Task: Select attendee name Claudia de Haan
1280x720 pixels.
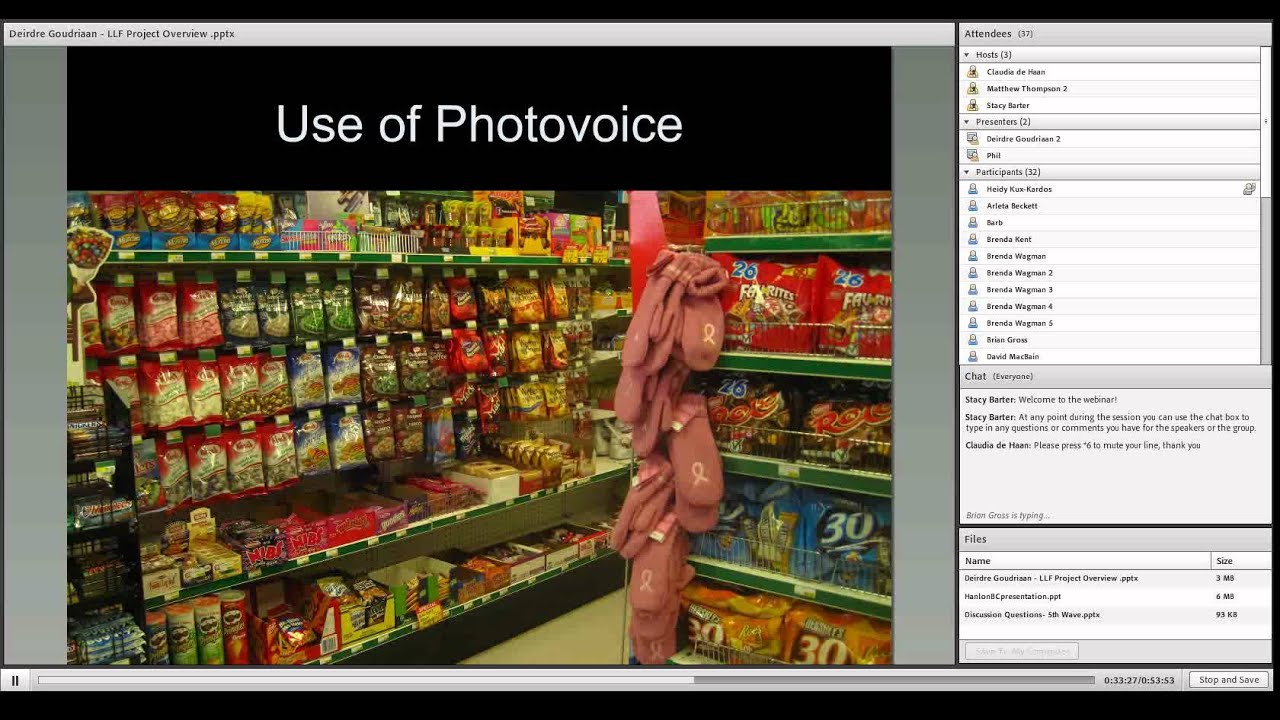Action: click(1015, 72)
